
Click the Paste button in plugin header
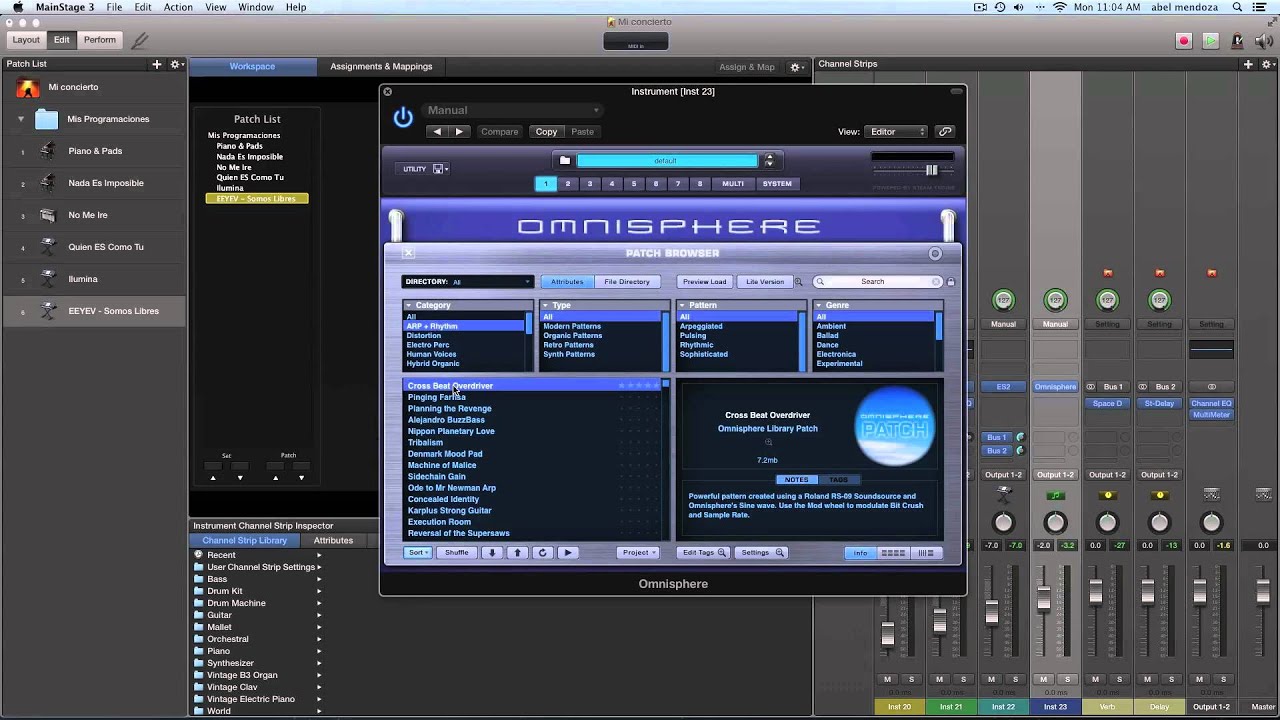582,132
